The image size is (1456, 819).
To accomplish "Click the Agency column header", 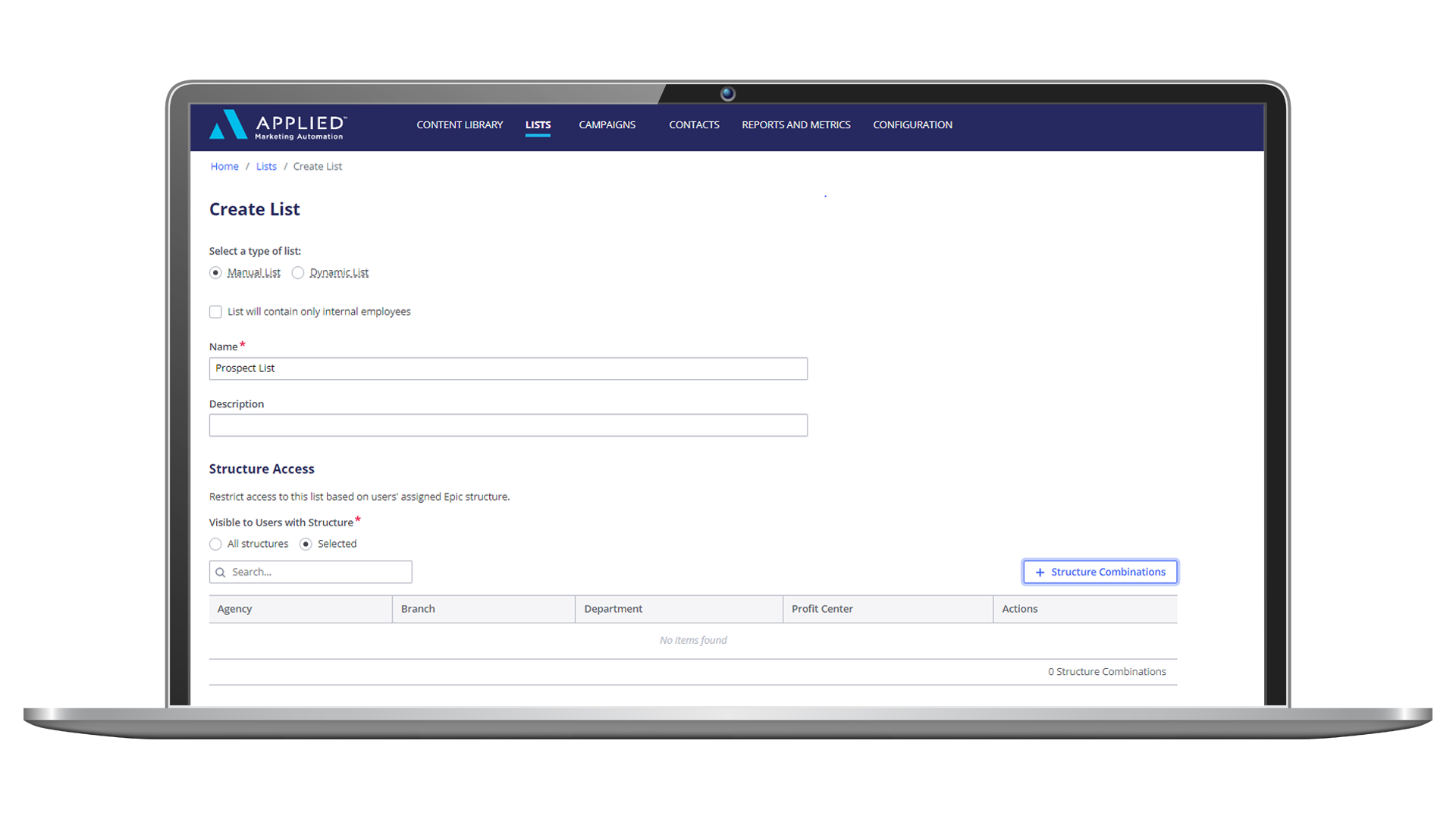I will [x=235, y=609].
